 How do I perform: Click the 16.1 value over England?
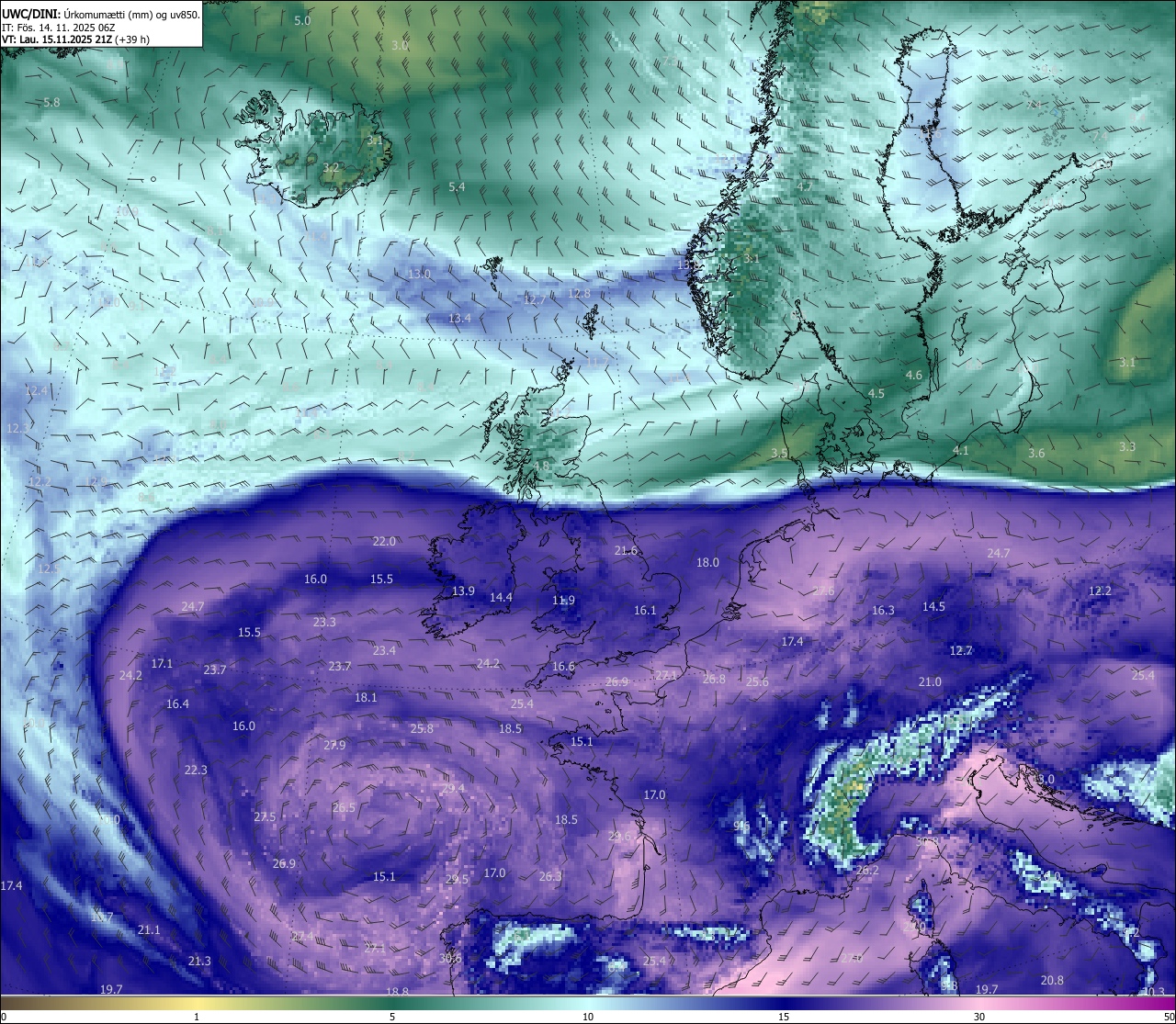click(645, 611)
